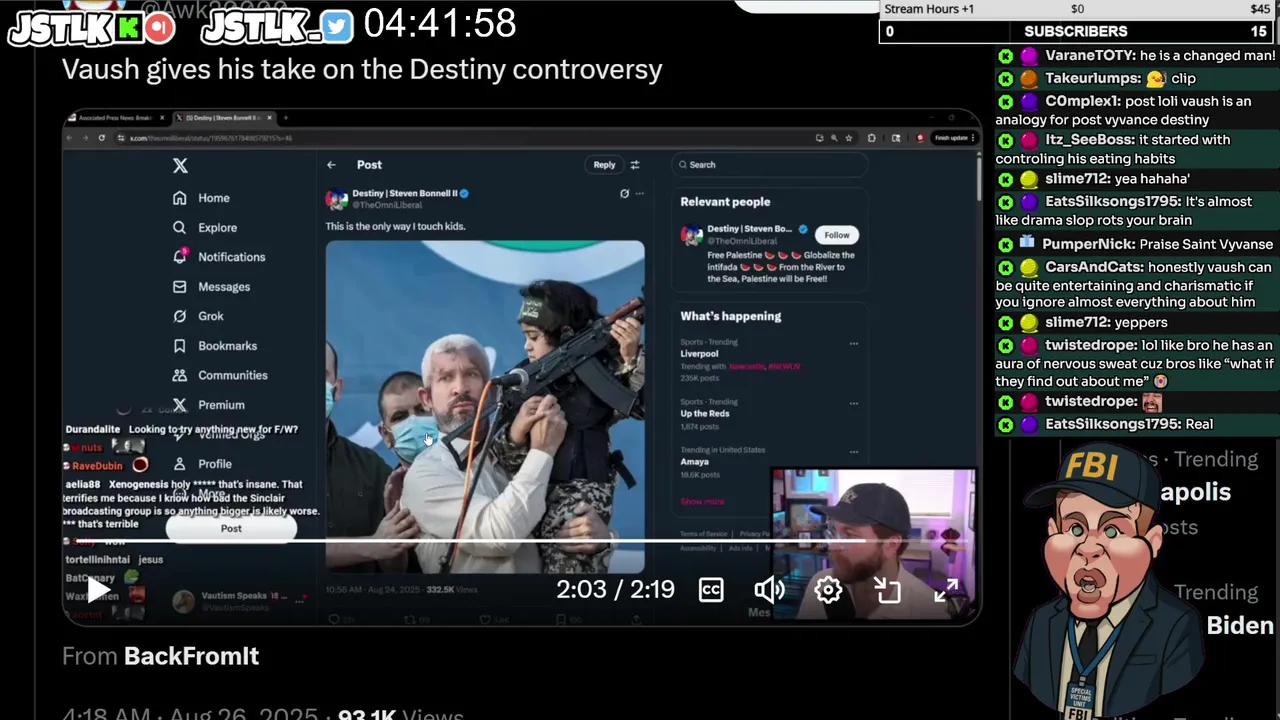Click the Communities people icon
Screen dimensions: 1280x720
click(179, 375)
